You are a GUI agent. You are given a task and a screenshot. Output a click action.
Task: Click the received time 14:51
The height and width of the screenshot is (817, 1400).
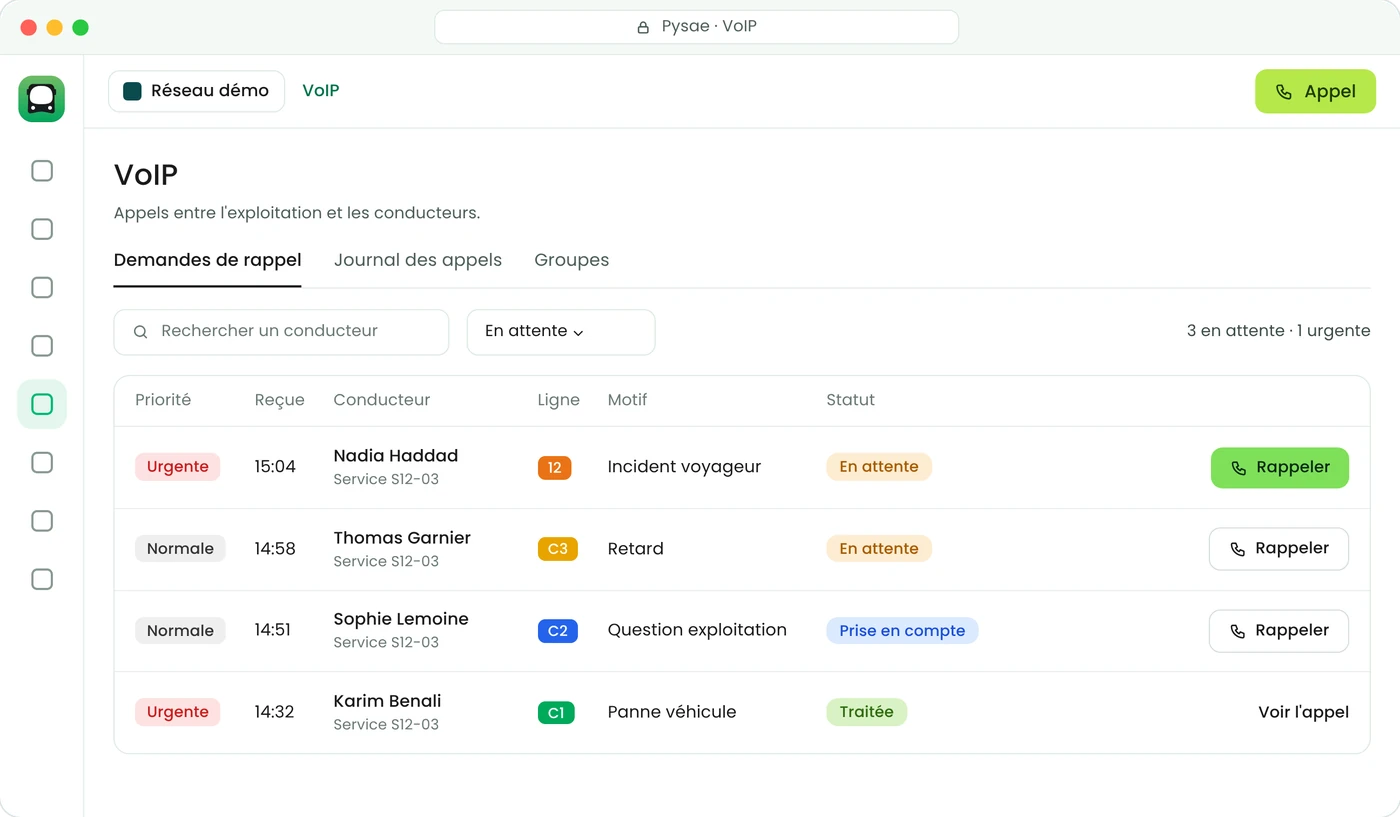[x=272, y=631]
